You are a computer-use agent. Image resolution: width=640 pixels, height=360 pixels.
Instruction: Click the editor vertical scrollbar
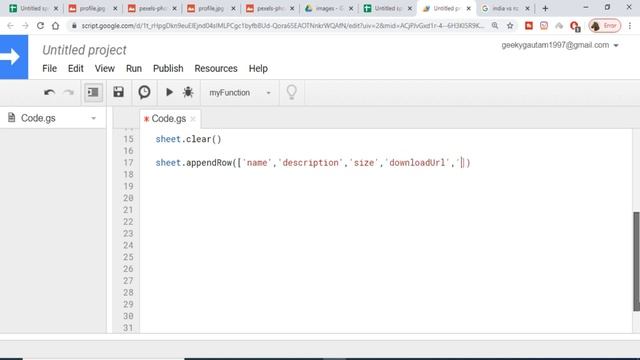click(x=636, y=261)
